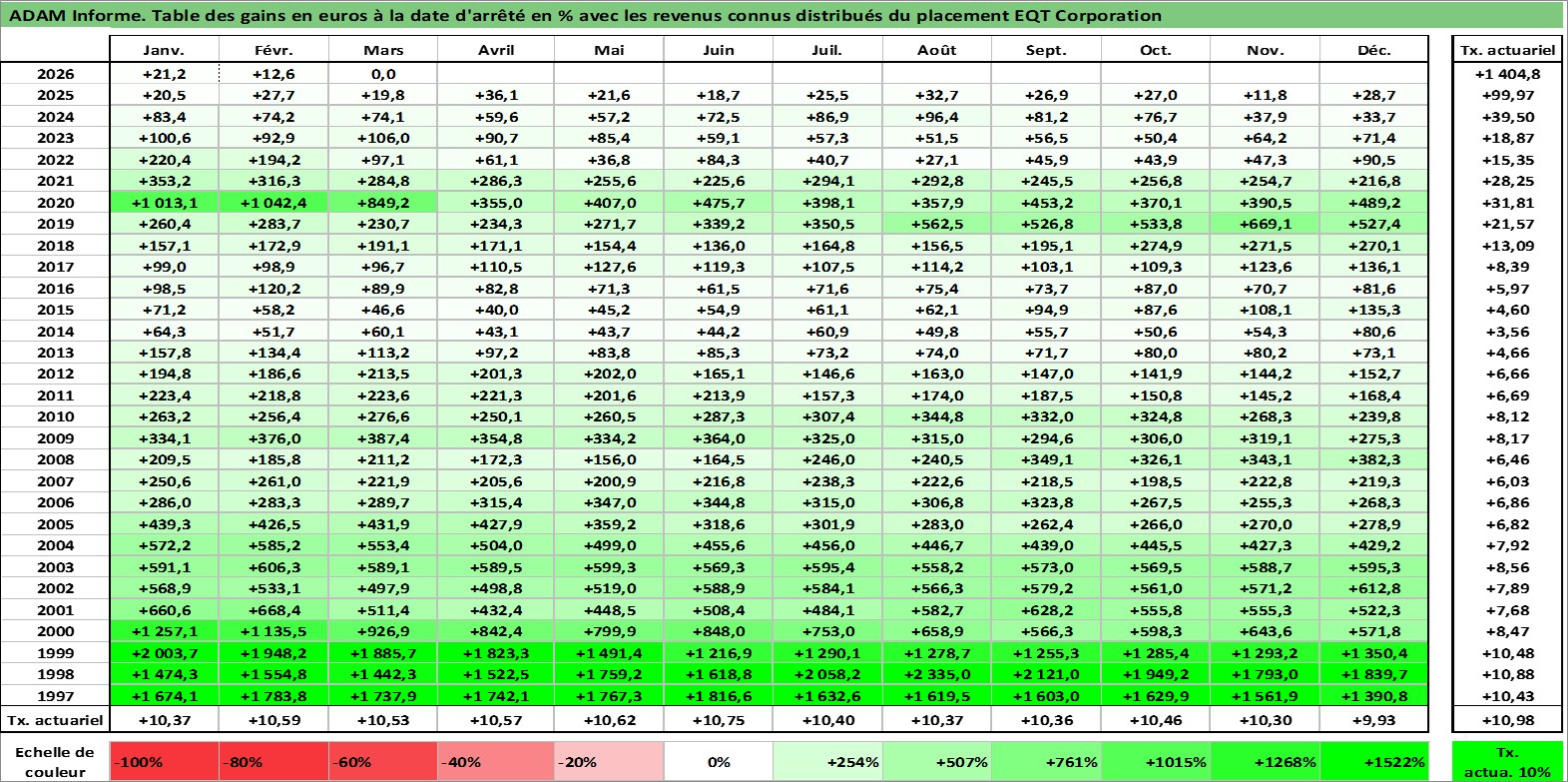Click cell +36,1 in 2025 April

496,95
